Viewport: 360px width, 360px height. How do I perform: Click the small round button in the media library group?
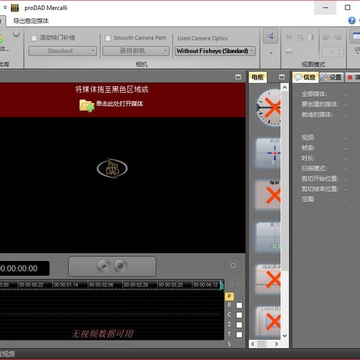[x=16, y=34]
